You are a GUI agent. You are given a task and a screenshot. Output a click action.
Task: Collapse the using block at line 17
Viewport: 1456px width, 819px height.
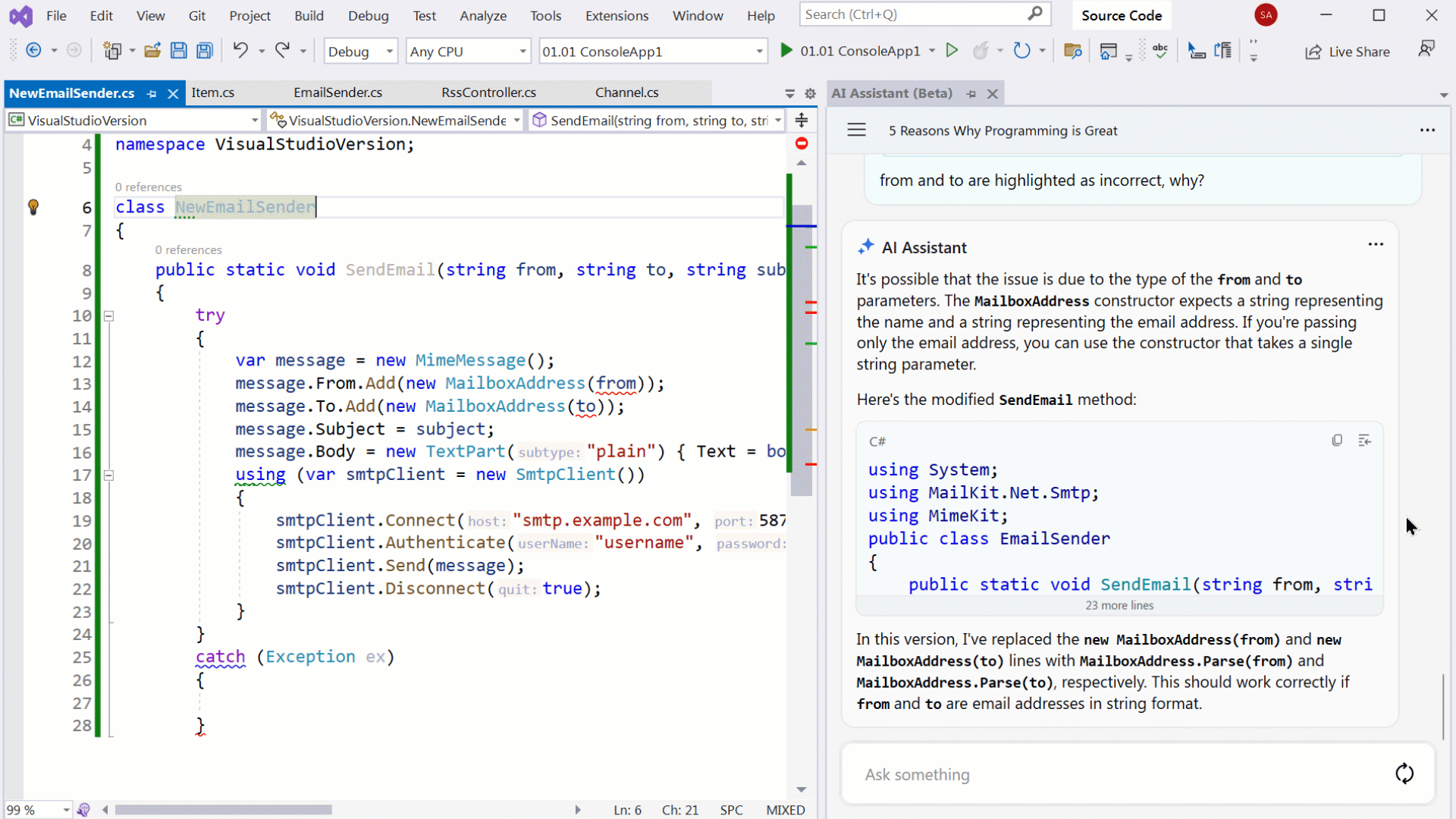(x=109, y=475)
